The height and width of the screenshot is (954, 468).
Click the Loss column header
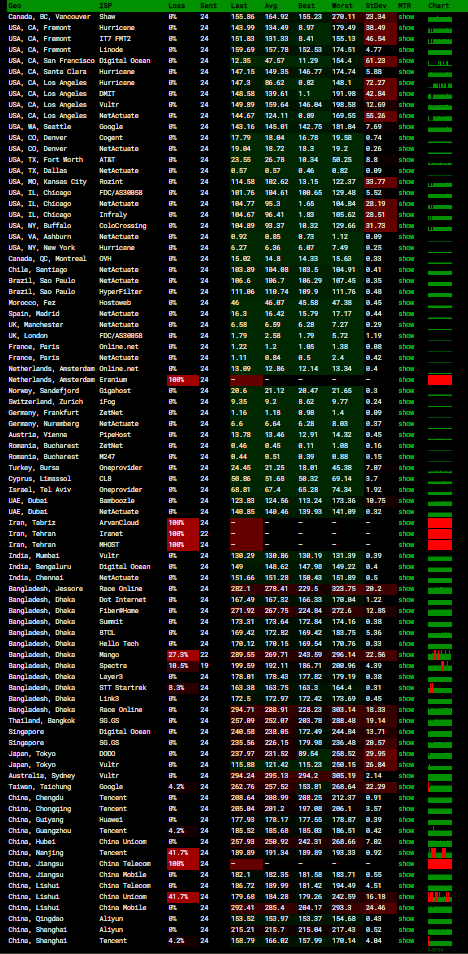(174, 5)
